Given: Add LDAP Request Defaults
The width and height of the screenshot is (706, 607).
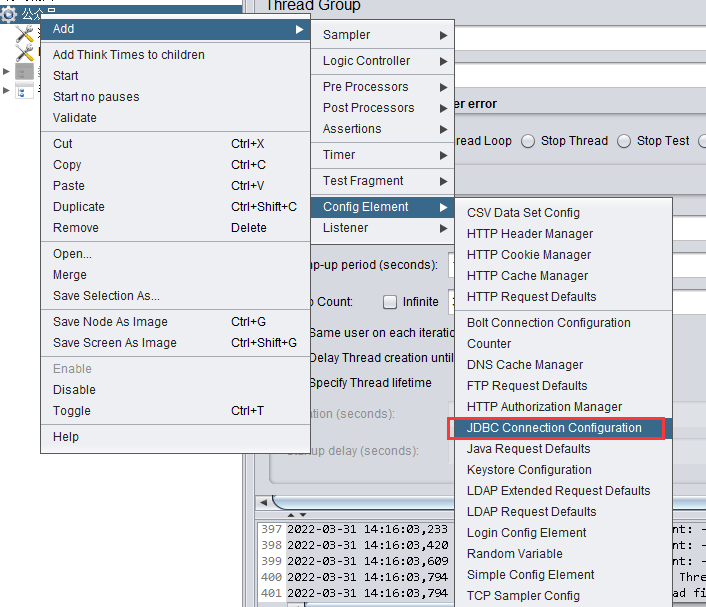Looking at the screenshot, I should pos(563,512).
